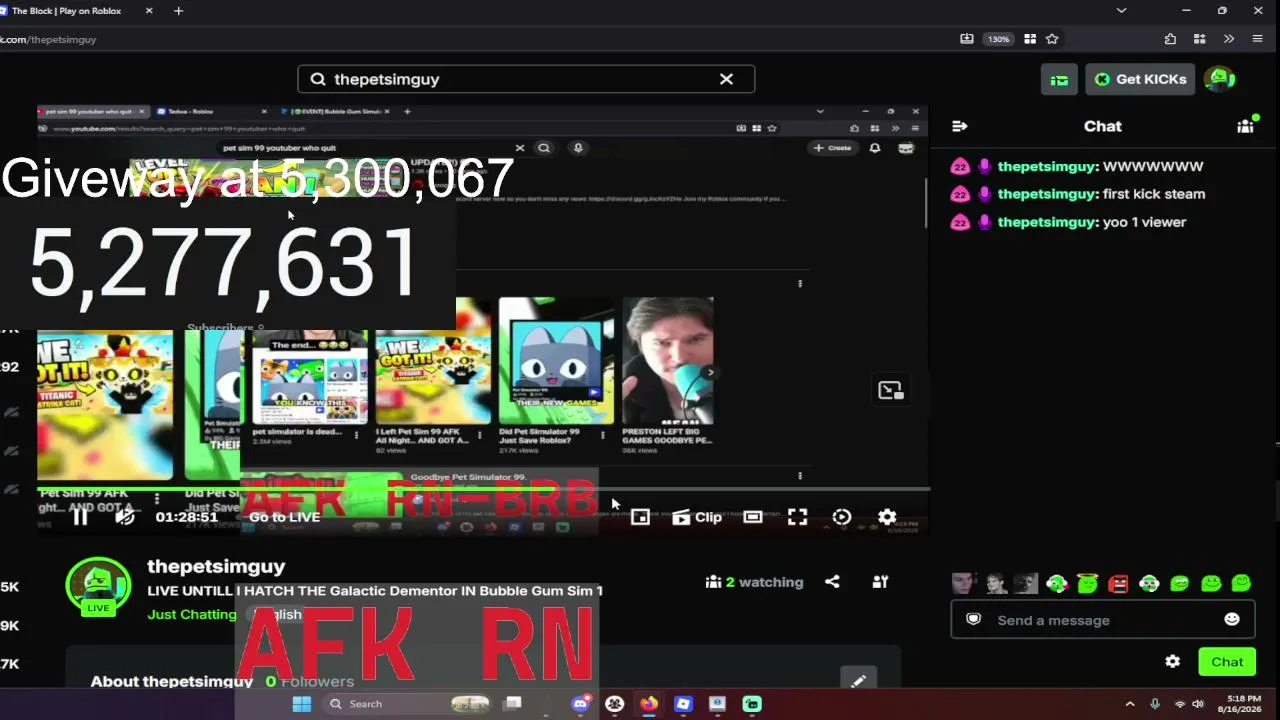Click the shield badge icon in chat input
The width and height of the screenshot is (1280, 720).
click(x=973, y=620)
